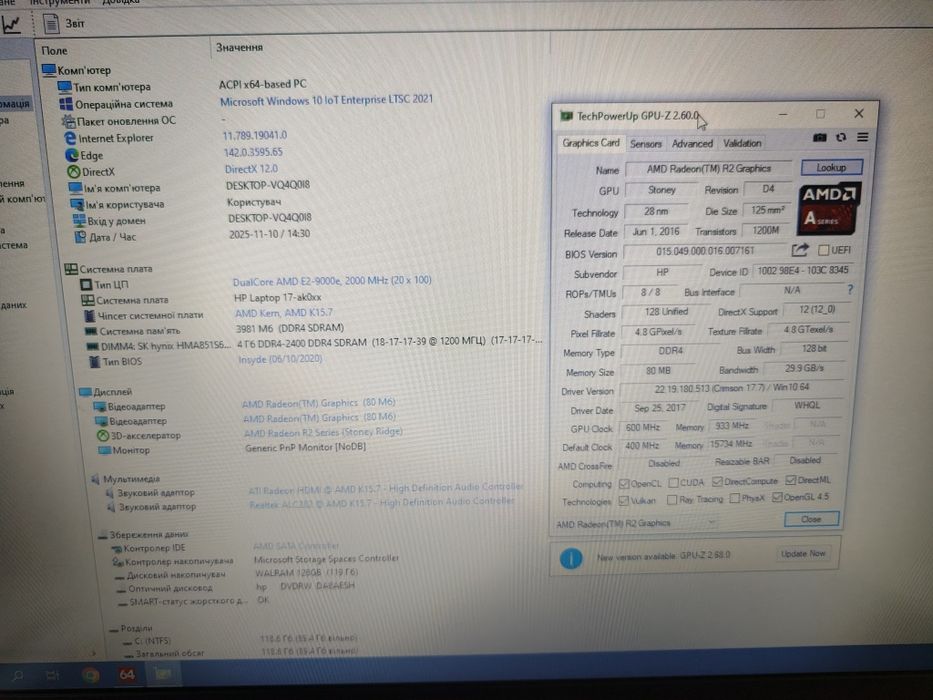The image size is (933, 700).
Task: Click the DirectX Xbox-style row icon
Action: pos(74,172)
